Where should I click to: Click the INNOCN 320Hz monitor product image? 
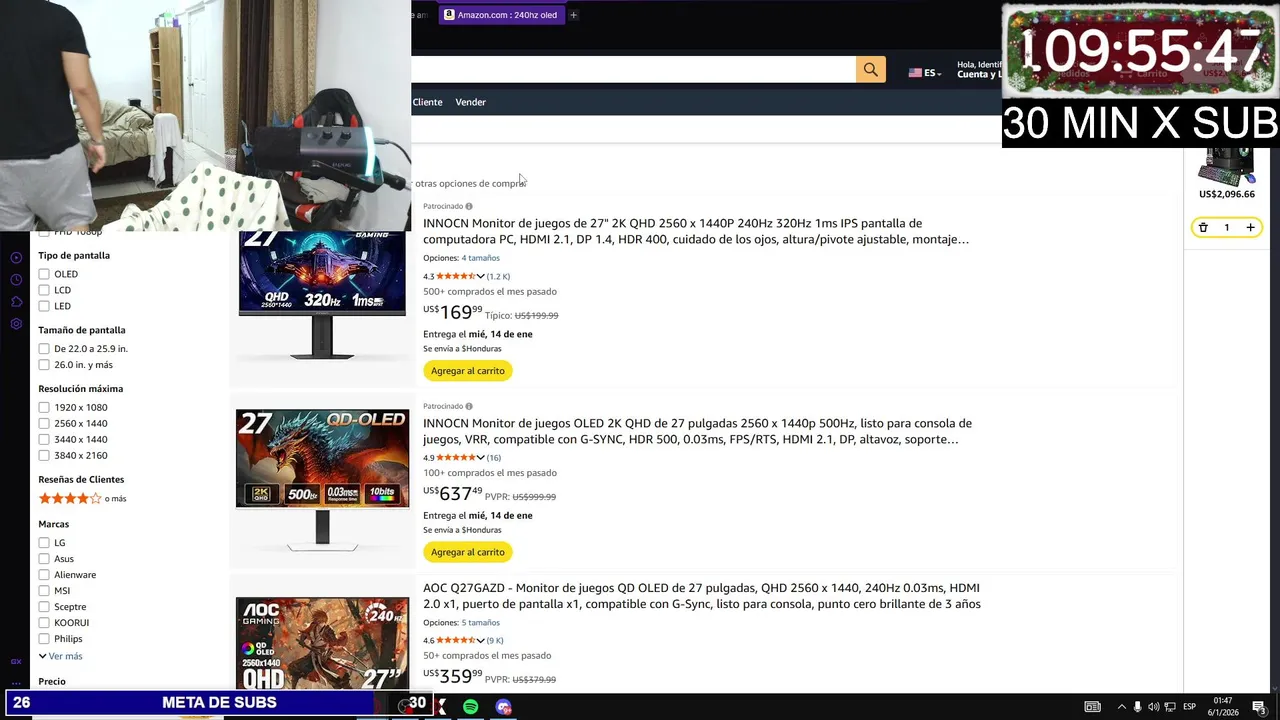[322, 295]
